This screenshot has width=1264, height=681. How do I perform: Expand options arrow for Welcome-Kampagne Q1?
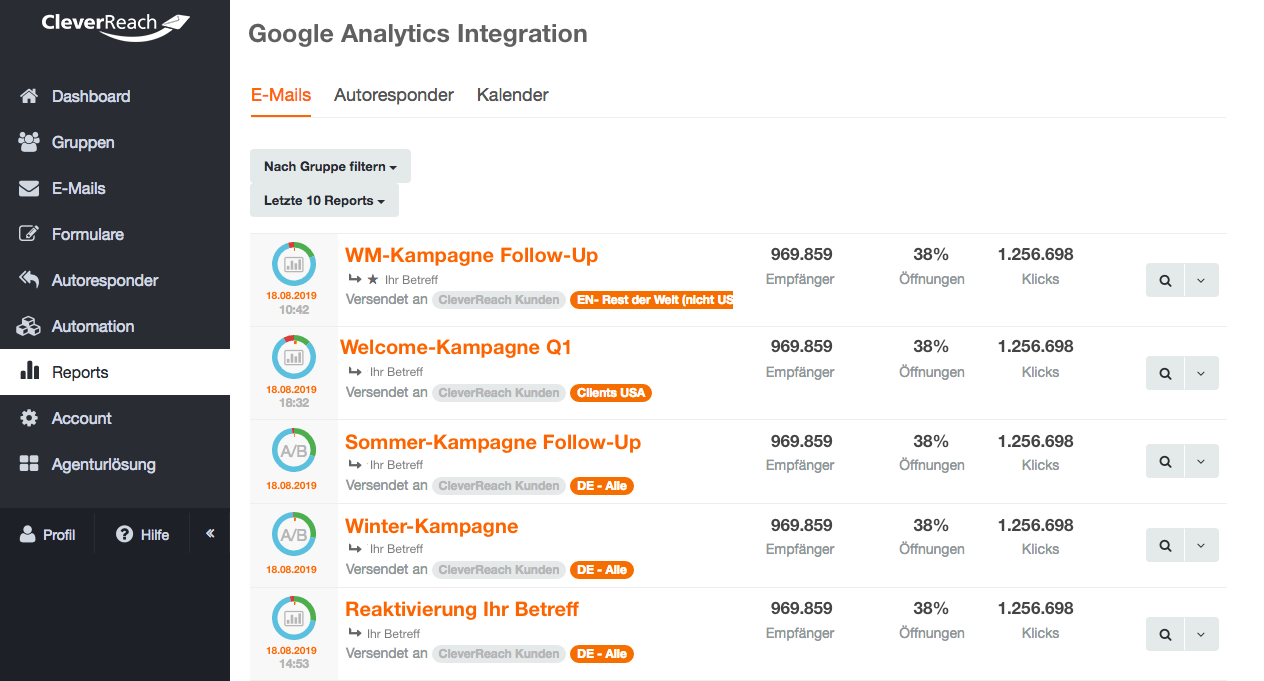coord(1201,373)
